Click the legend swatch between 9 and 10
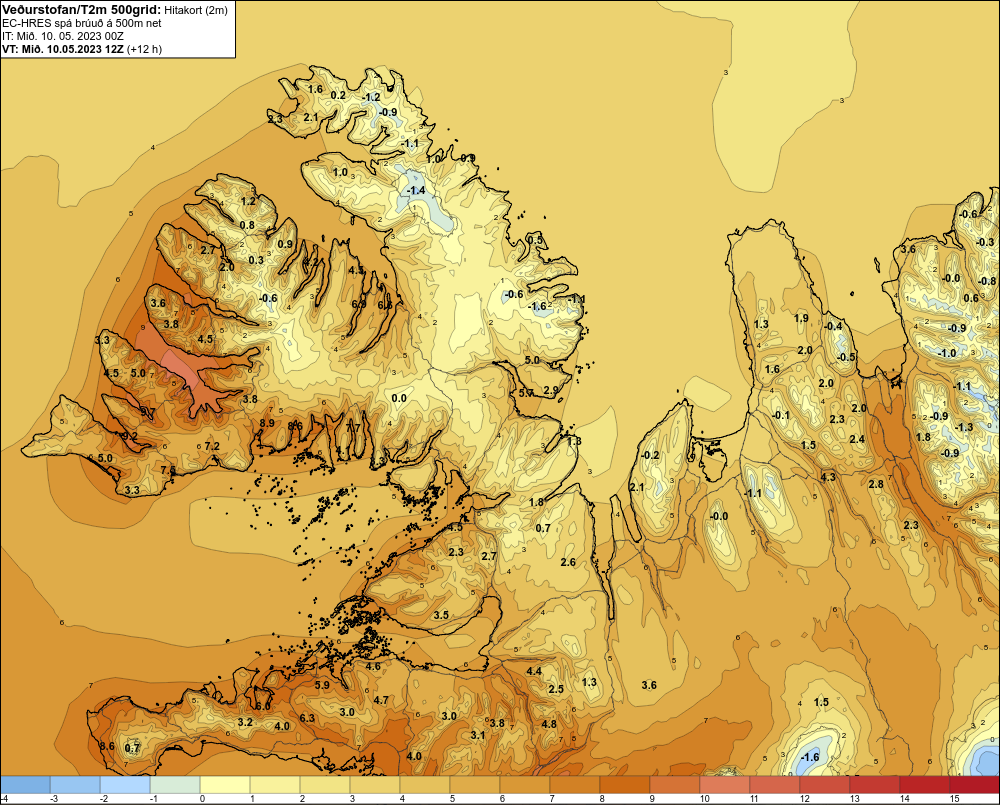Viewport: 1000px width, 805px height. click(x=675, y=785)
